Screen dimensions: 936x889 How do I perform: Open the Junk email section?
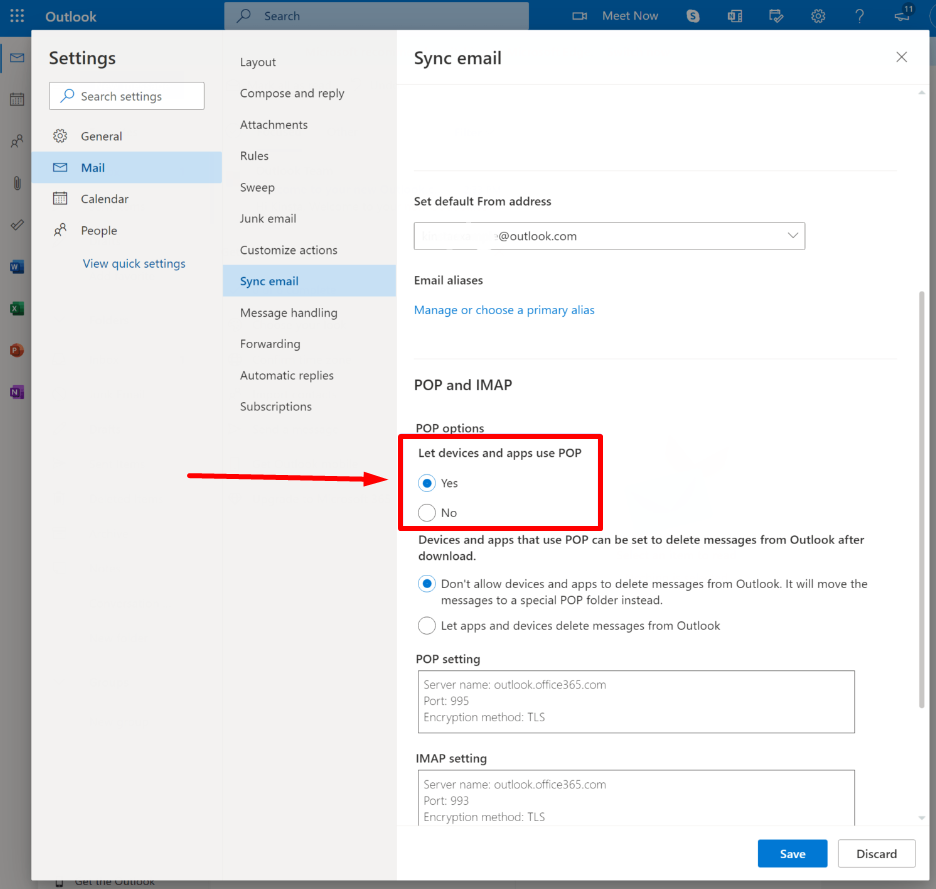(x=309, y=219)
